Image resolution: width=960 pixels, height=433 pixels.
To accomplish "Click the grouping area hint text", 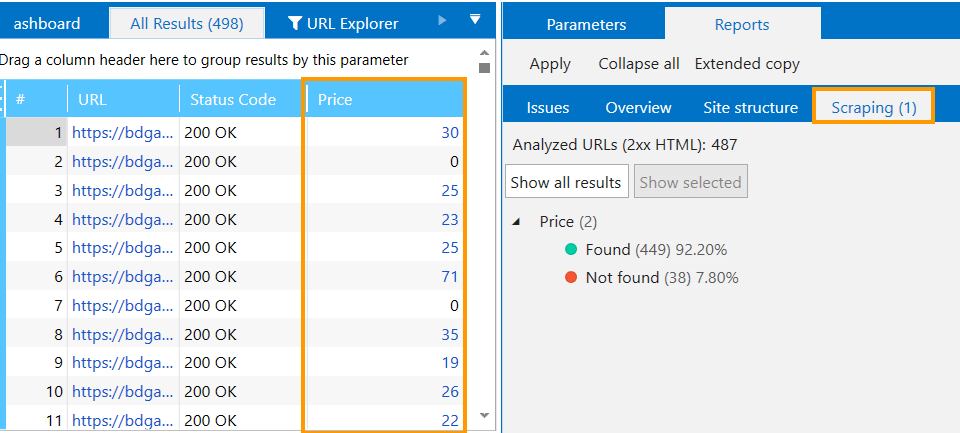I will click(x=204, y=60).
